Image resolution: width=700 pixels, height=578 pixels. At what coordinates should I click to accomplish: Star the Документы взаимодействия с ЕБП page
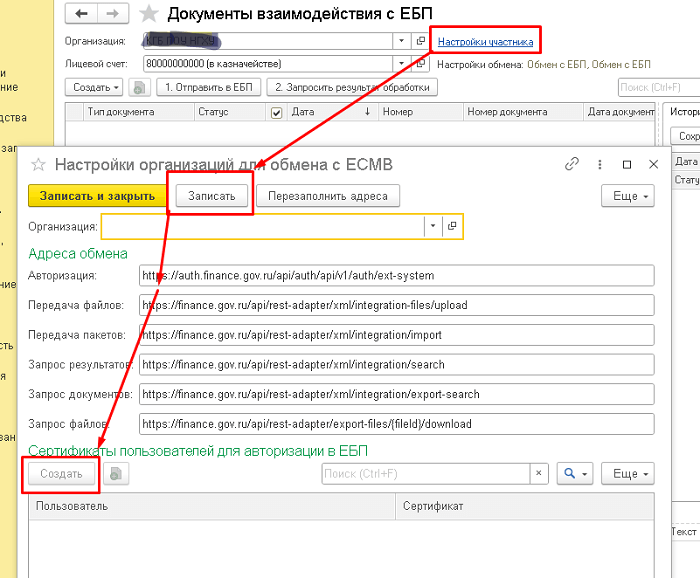click(x=149, y=14)
